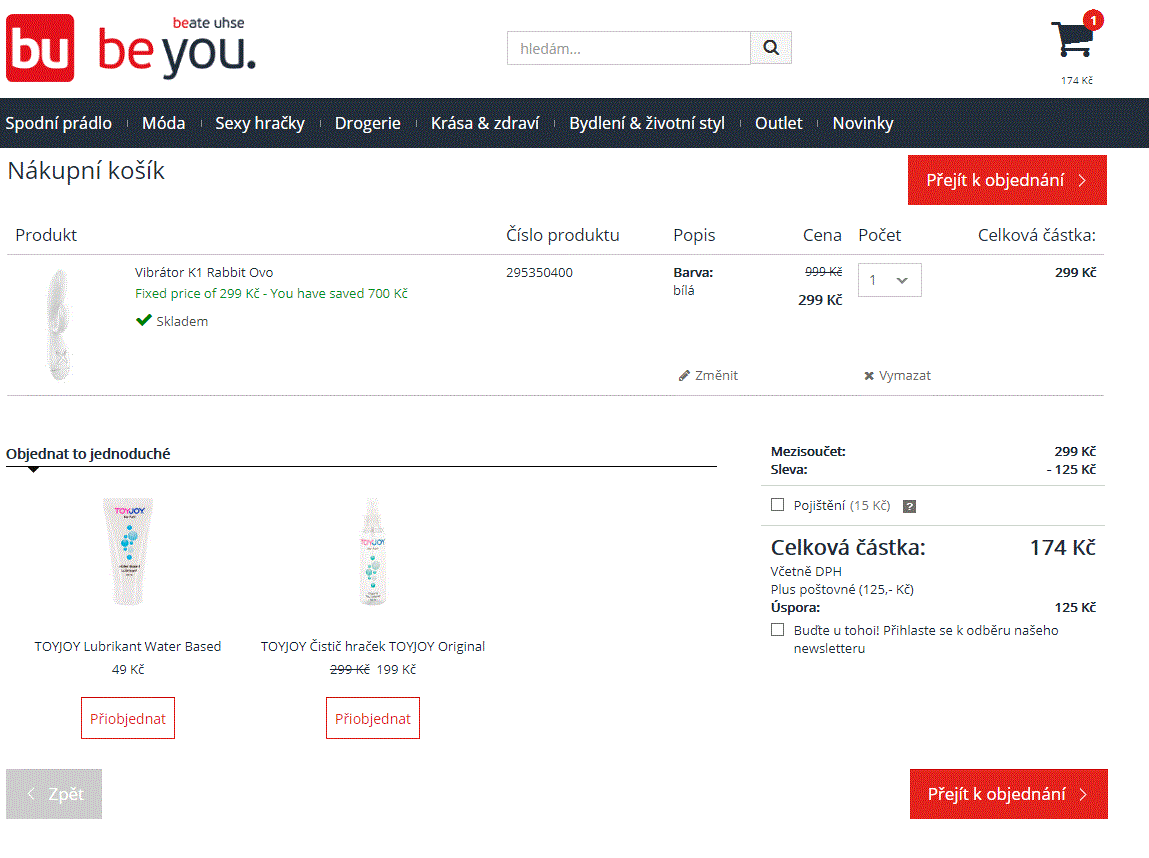The image size is (1149, 858).
Task: Click the '49 Kč' lubricant price
Action: coord(128,670)
